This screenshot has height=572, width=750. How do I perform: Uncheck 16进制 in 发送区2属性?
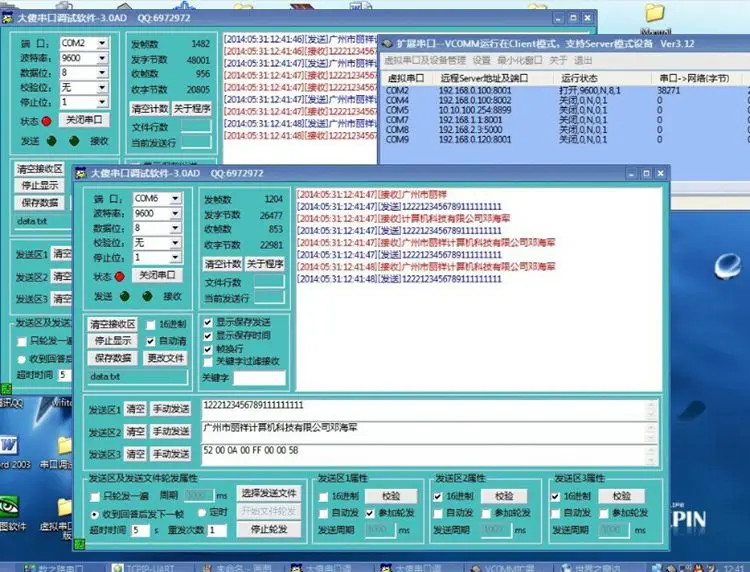pos(437,497)
